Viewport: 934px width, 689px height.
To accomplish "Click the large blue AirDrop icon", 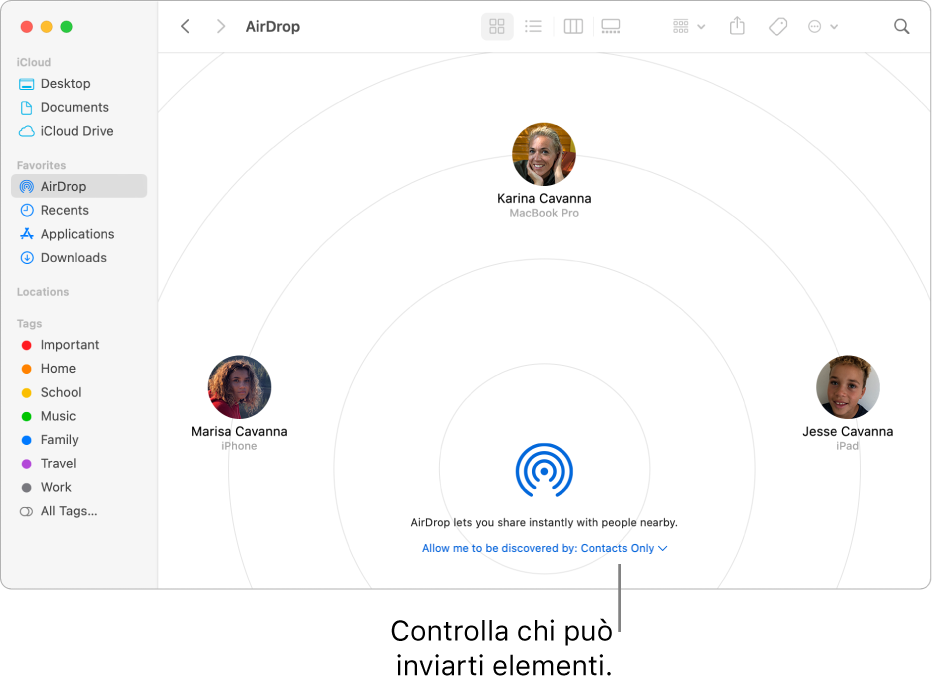I will coord(544,470).
